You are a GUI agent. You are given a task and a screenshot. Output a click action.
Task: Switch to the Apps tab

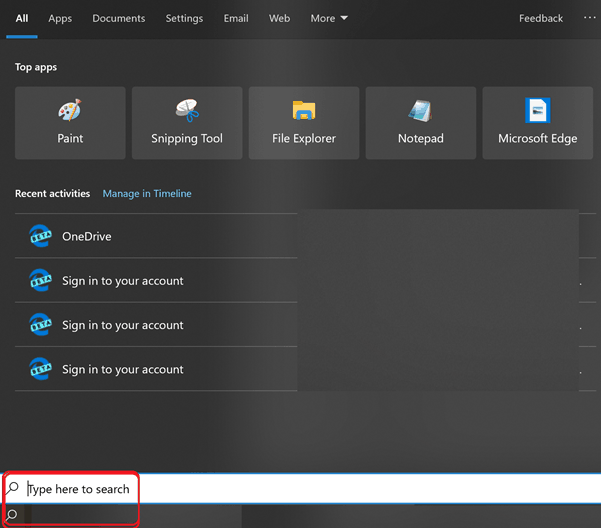60,18
